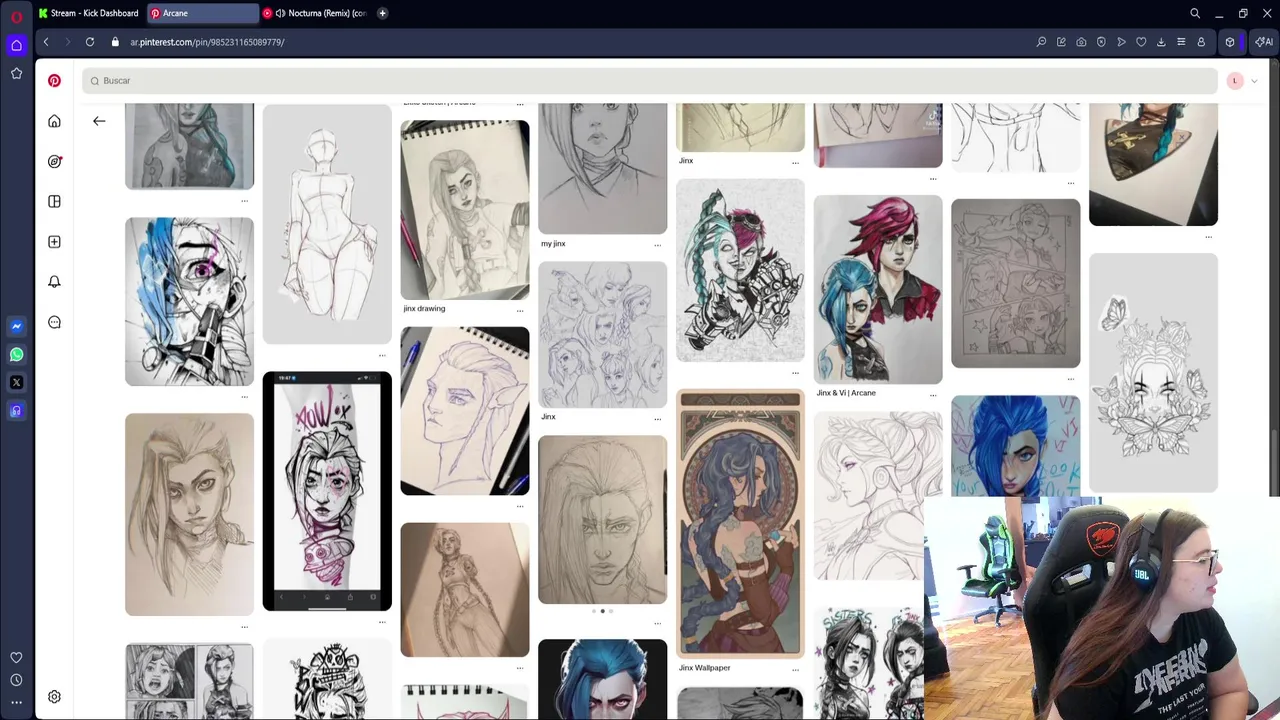Click the find-in-page magnifier toolbar icon
This screenshot has width=1280, height=720.
pos(1041,42)
